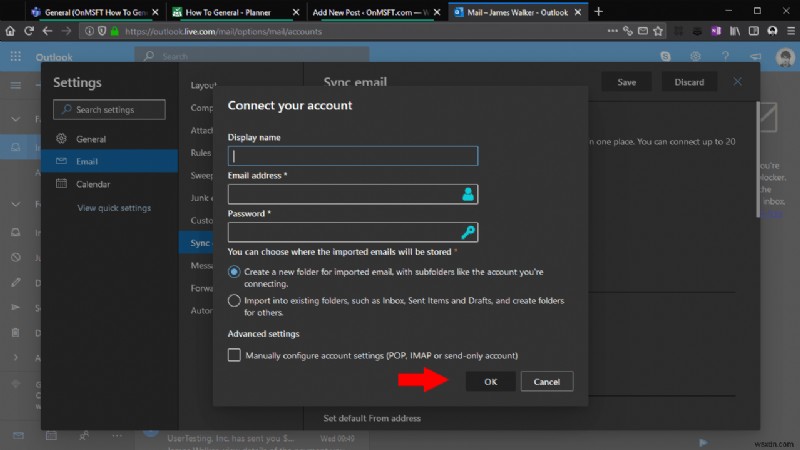This screenshot has height=450, width=800.
Task: Click the address bar URL
Action: [x=223, y=32]
